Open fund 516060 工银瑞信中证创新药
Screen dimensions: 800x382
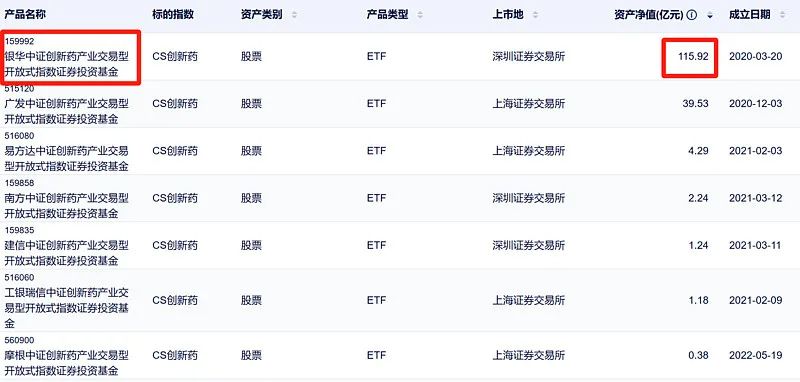click(x=67, y=300)
